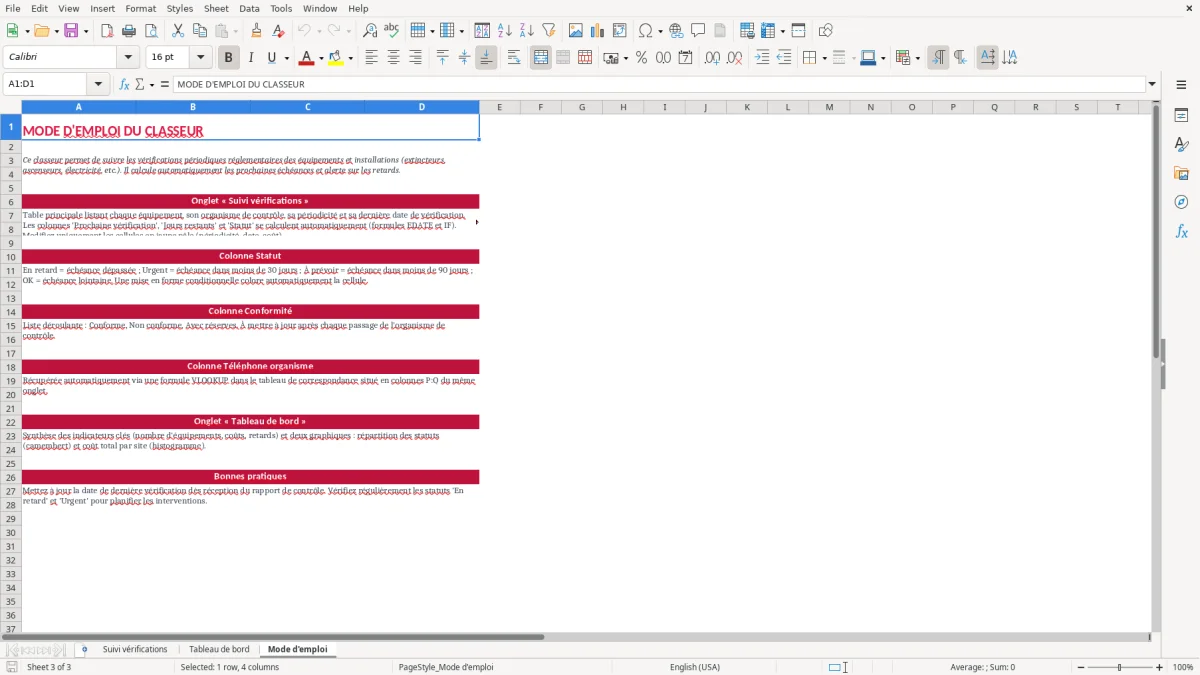
Task: Format cell as percent
Action: point(642,58)
